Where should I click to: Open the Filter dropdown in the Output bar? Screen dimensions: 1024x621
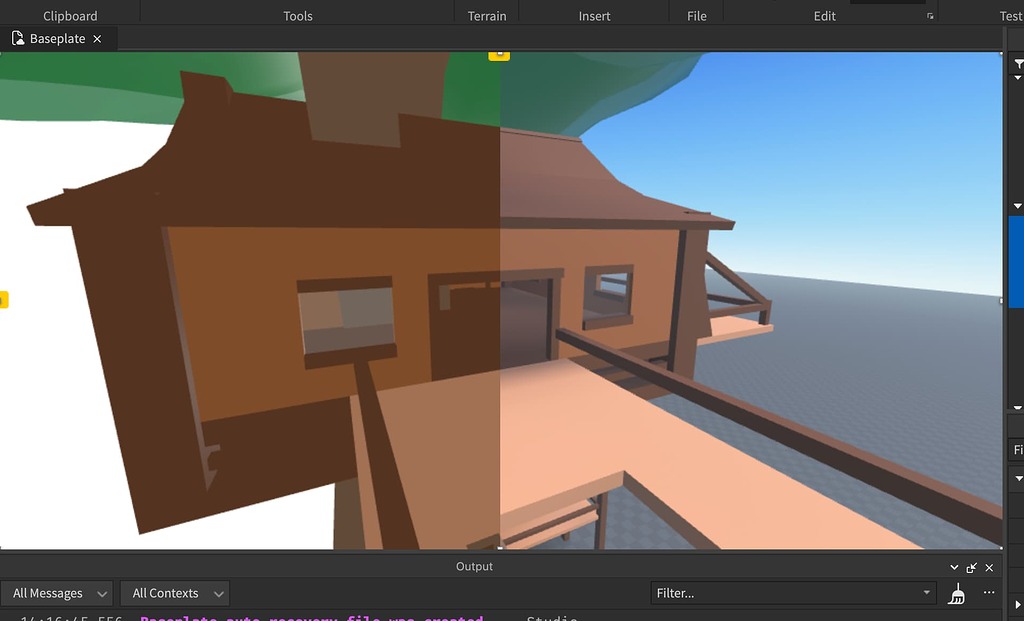point(926,592)
